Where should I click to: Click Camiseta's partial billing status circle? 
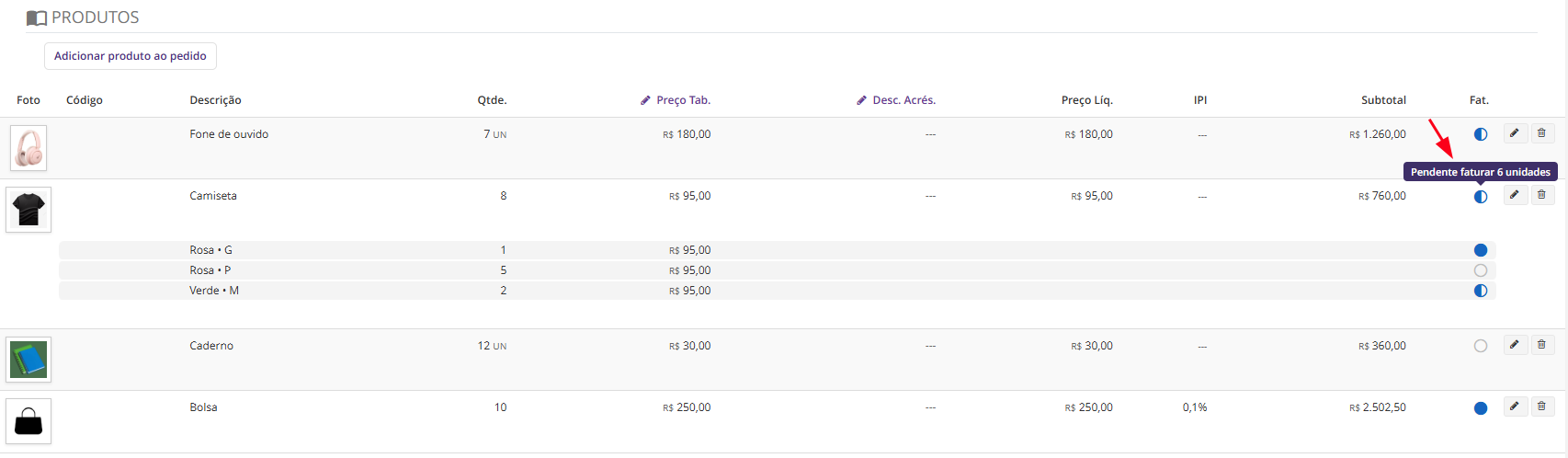tap(1481, 197)
